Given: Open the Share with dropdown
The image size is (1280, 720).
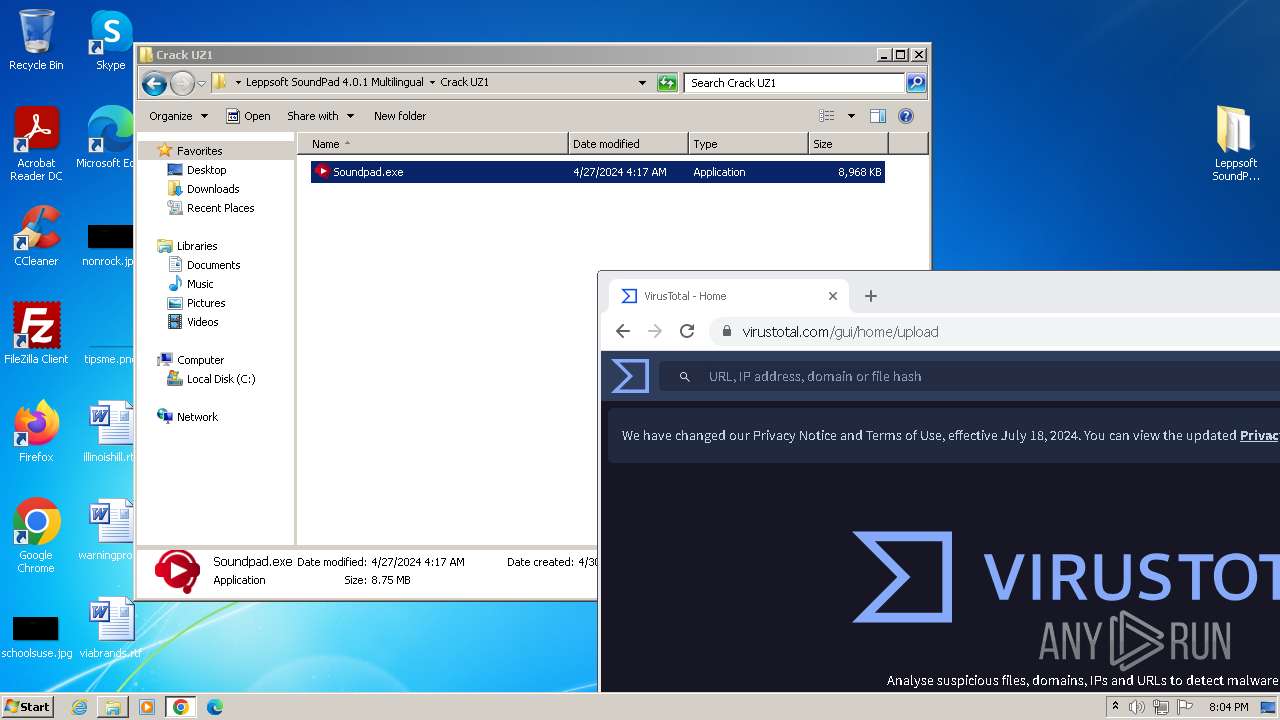Looking at the screenshot, I should (x=320, y=116).
